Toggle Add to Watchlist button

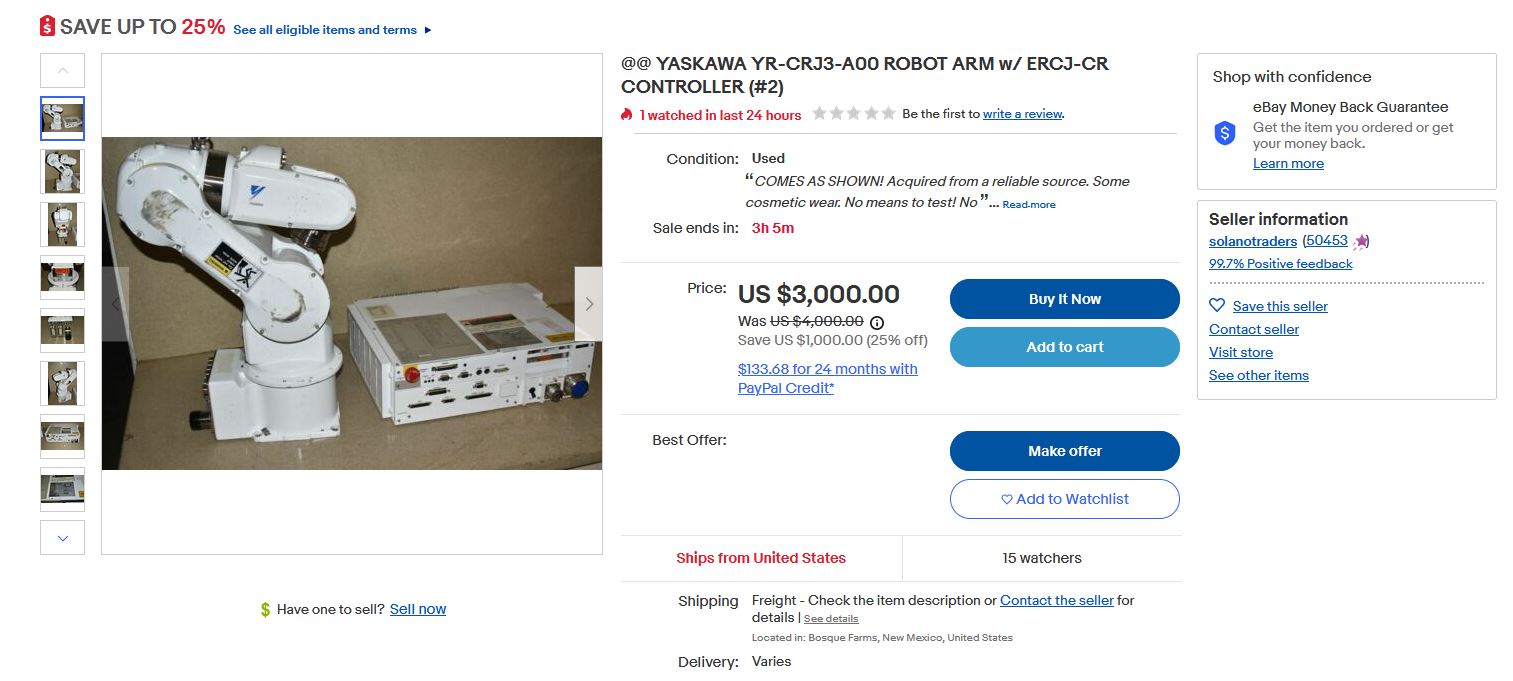pyautogui.click(x=1064, y=499)
